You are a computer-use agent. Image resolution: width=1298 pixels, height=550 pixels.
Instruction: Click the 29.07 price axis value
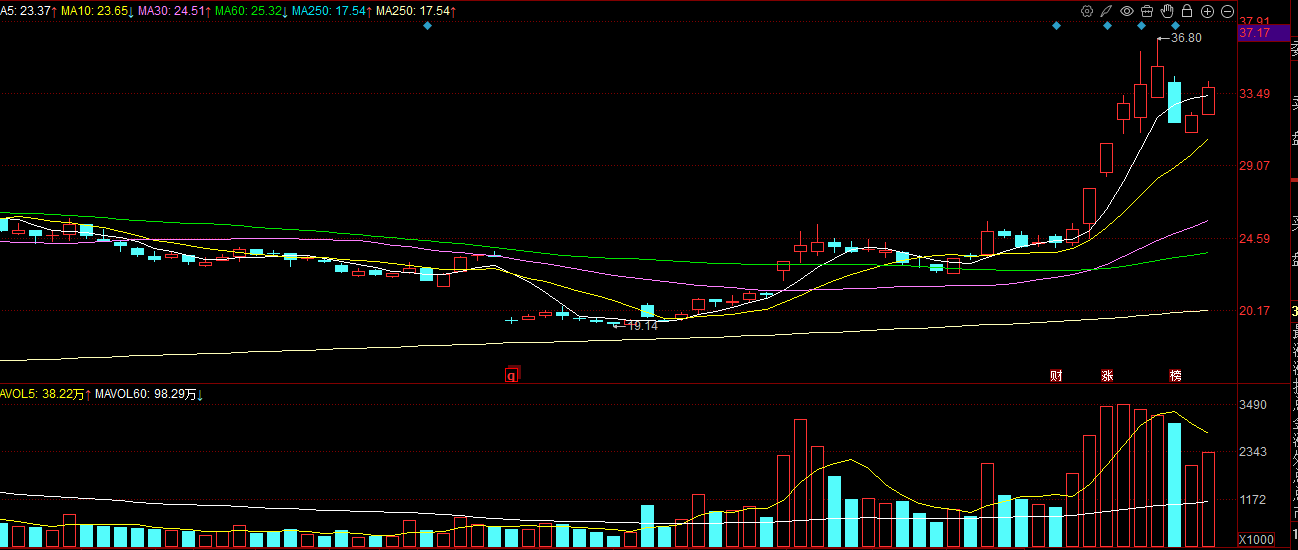(1255, 166)
